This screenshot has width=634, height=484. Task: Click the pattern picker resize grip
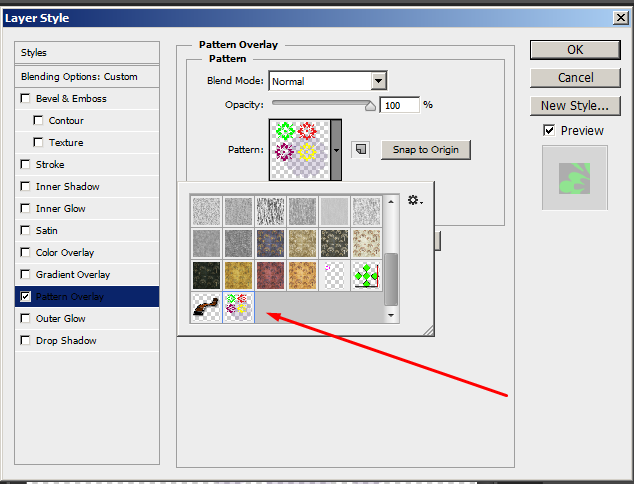pos(428,330)
